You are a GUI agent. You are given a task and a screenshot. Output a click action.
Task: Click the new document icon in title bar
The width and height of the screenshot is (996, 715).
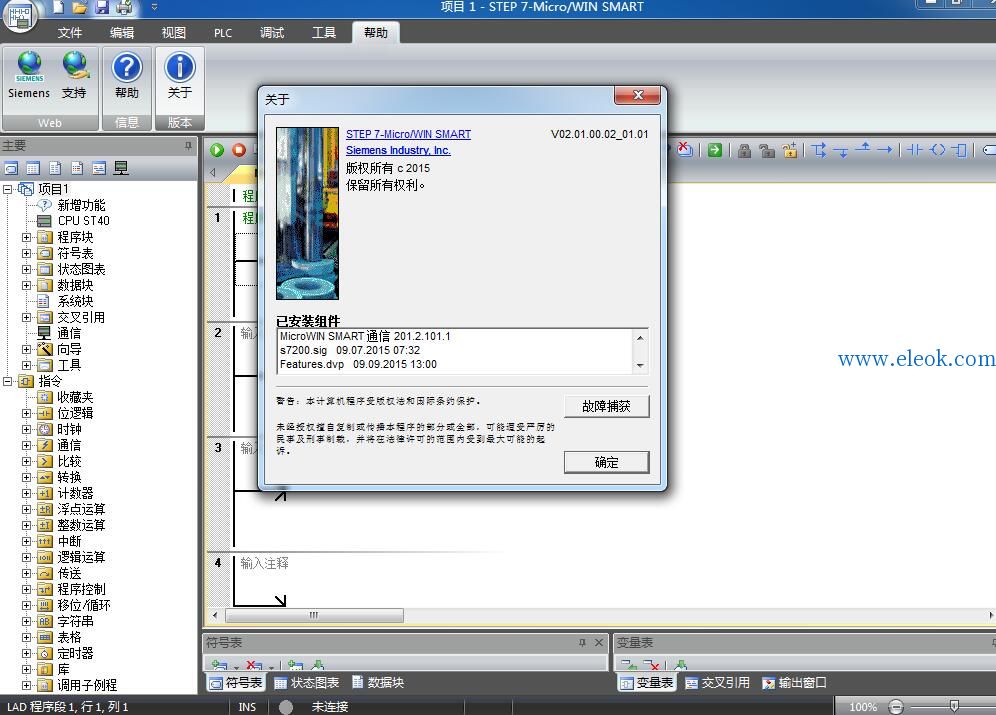[58, 8]
